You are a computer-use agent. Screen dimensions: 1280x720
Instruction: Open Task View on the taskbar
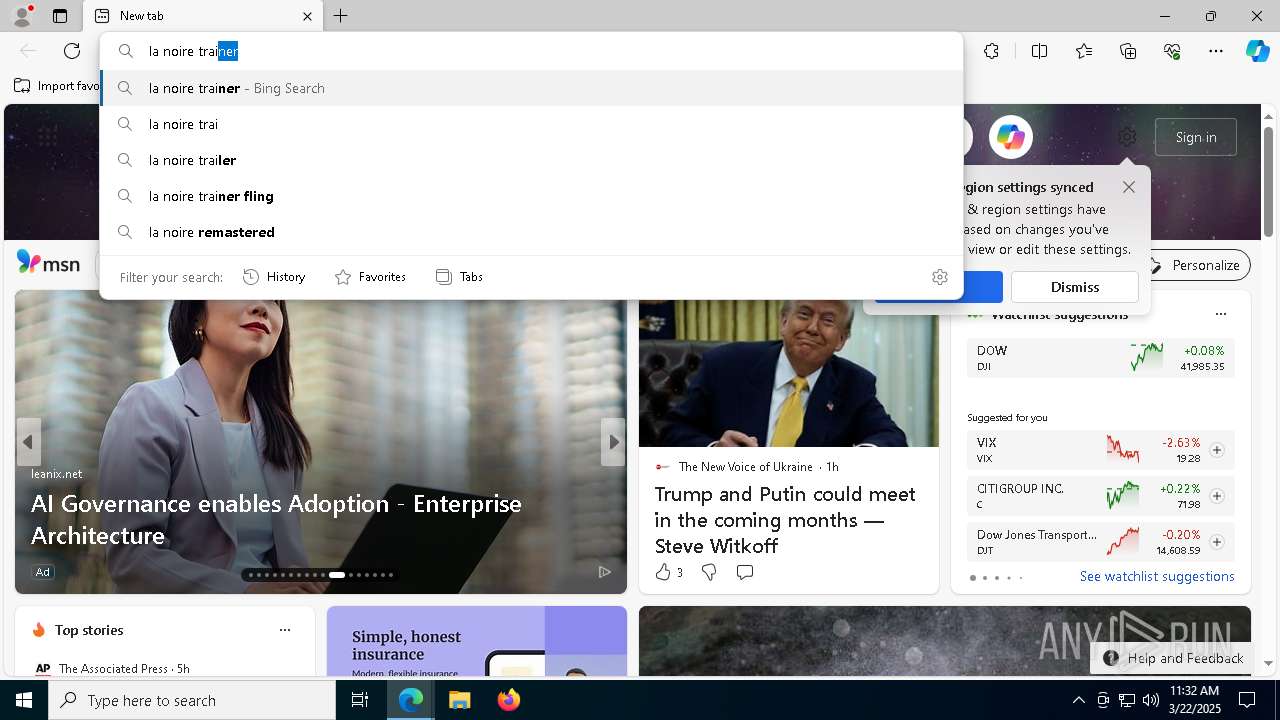(360, 700)
